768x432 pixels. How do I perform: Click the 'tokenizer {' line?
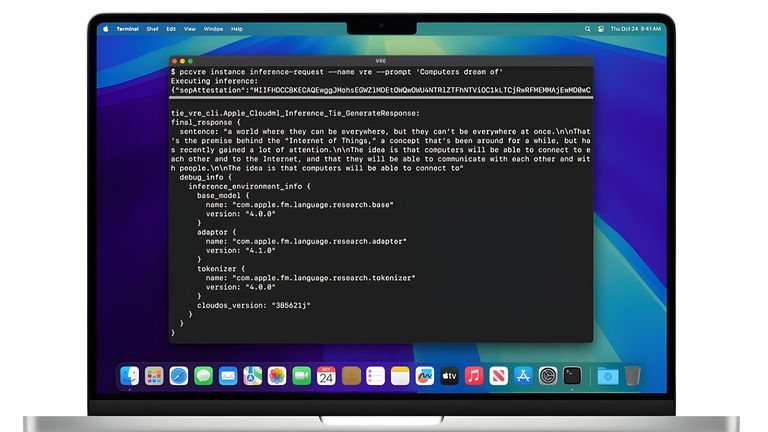tap(221, 269)
